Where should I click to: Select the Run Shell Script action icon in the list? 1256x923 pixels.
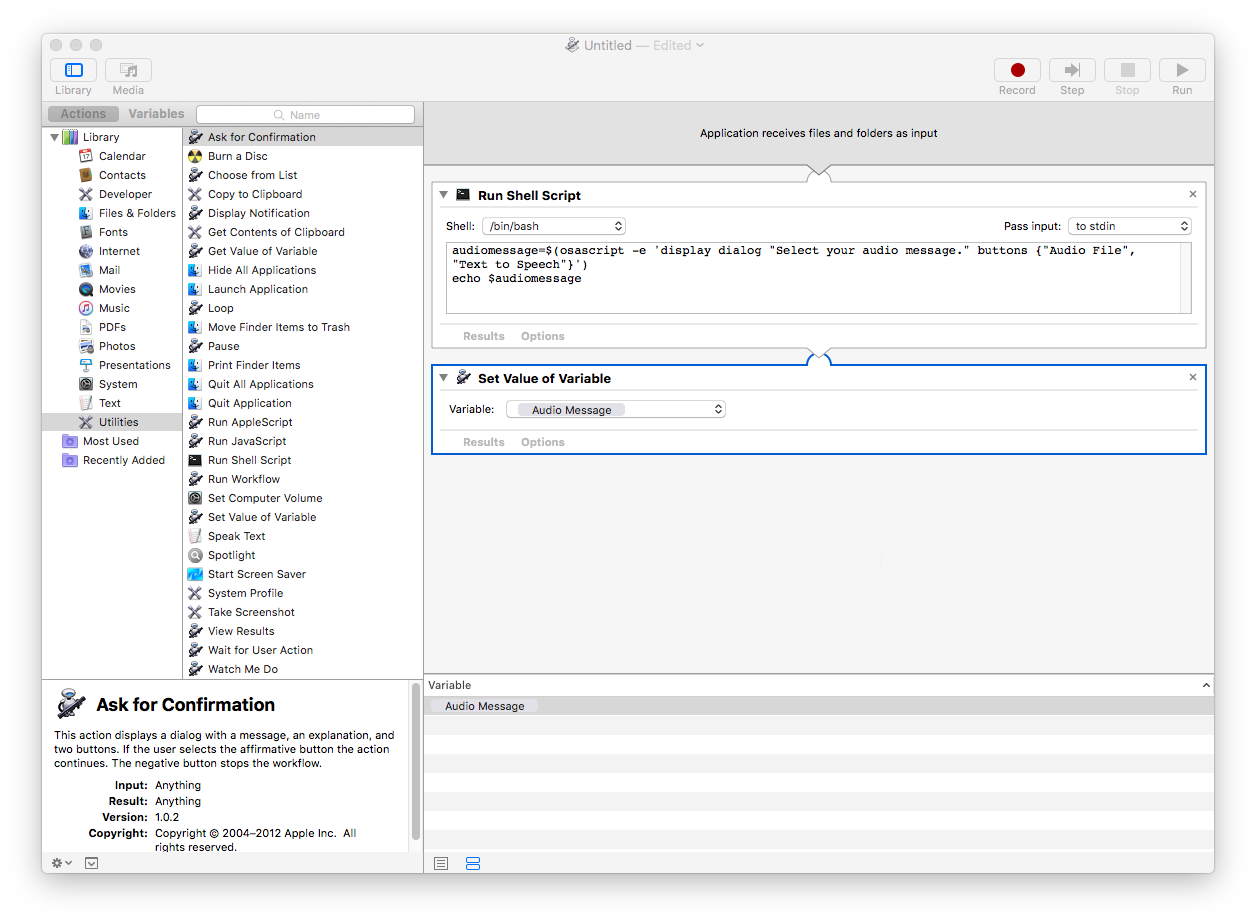(x=195, y=460)
